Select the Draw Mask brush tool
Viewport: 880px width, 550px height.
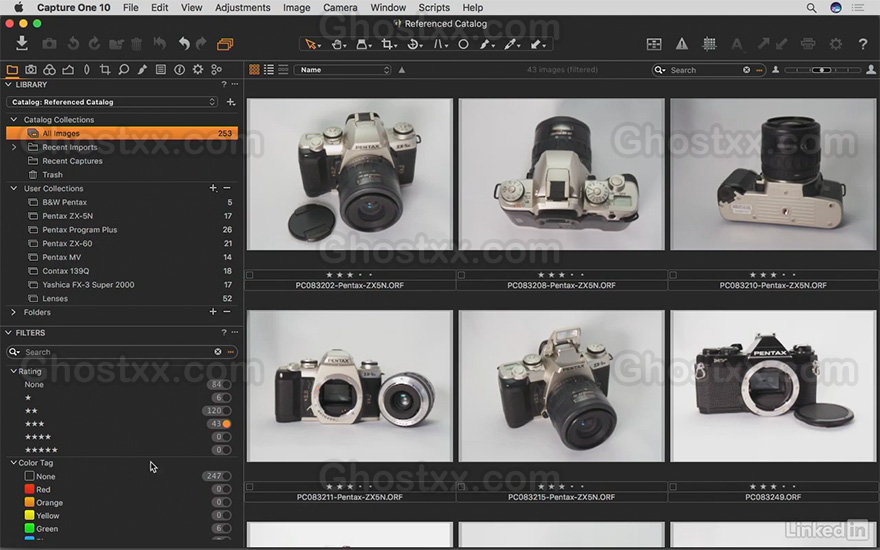tap(486, 44)
